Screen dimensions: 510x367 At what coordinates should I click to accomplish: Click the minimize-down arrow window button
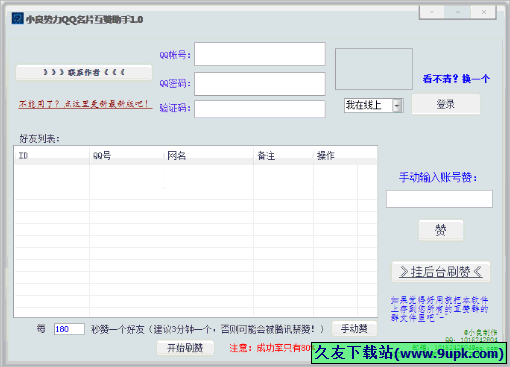[x=431, y=12]
